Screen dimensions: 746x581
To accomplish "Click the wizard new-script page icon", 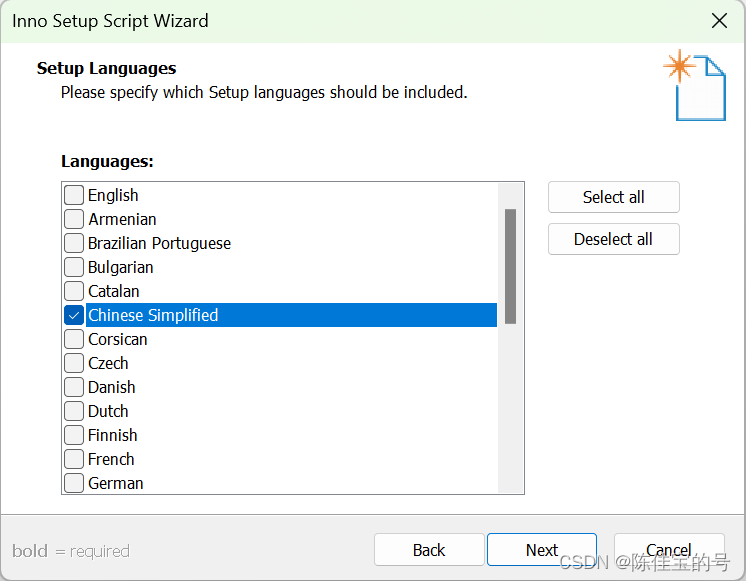I will coord(695,86).
